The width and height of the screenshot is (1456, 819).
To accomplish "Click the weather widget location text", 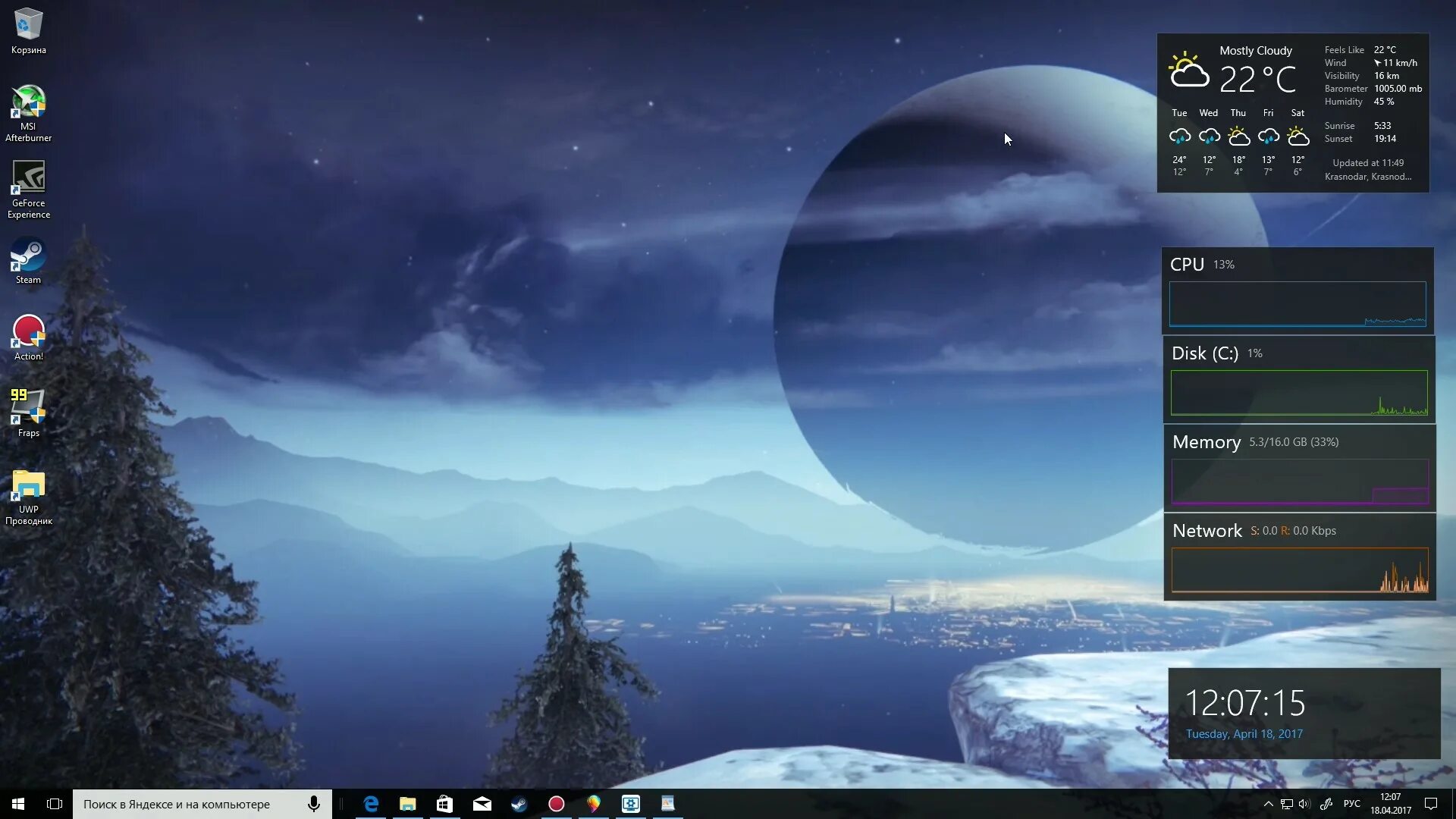I will pyautogui.click(x=1370, y=176).
